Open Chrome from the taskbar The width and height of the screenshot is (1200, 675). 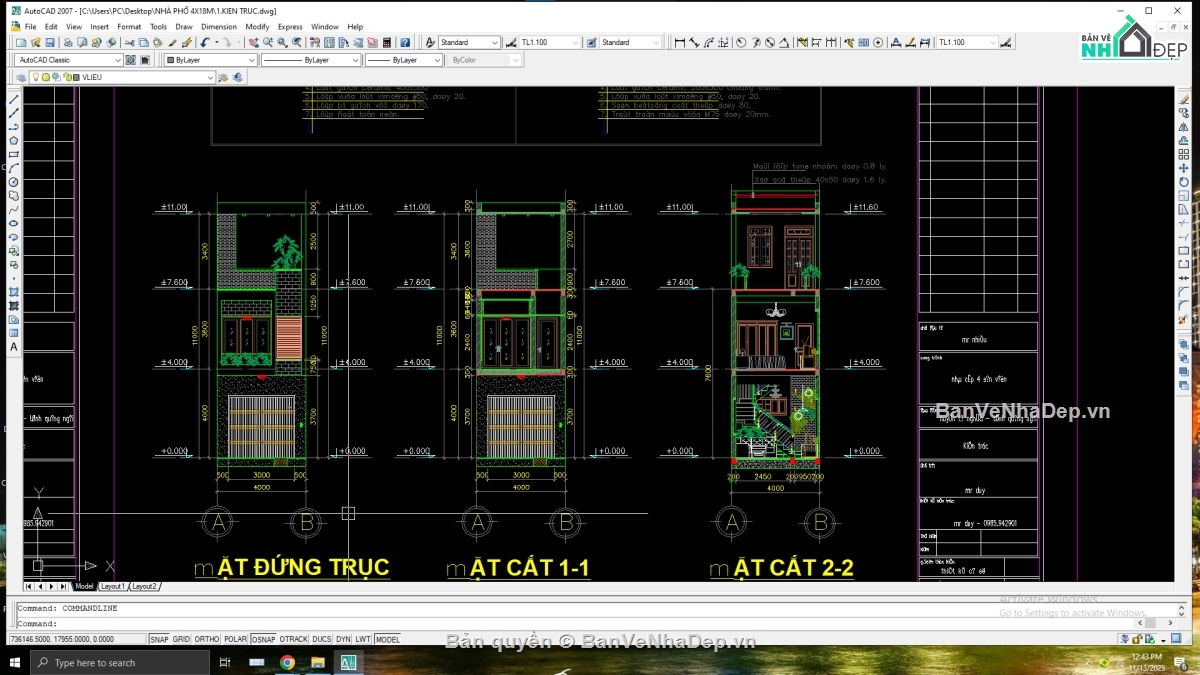[x=287, y=662]
